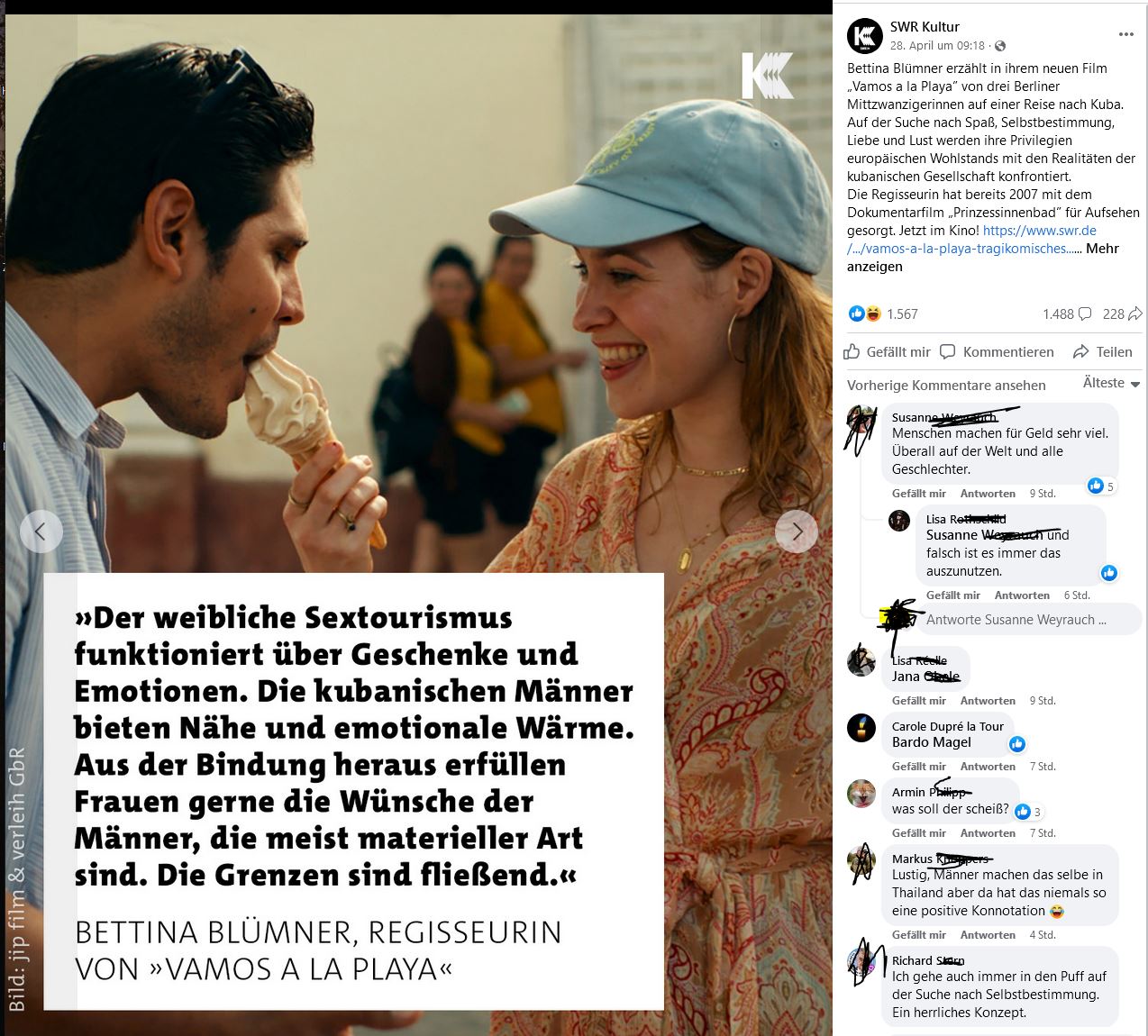
Task: Open the swr.de article link
Action: coord(971,240)
